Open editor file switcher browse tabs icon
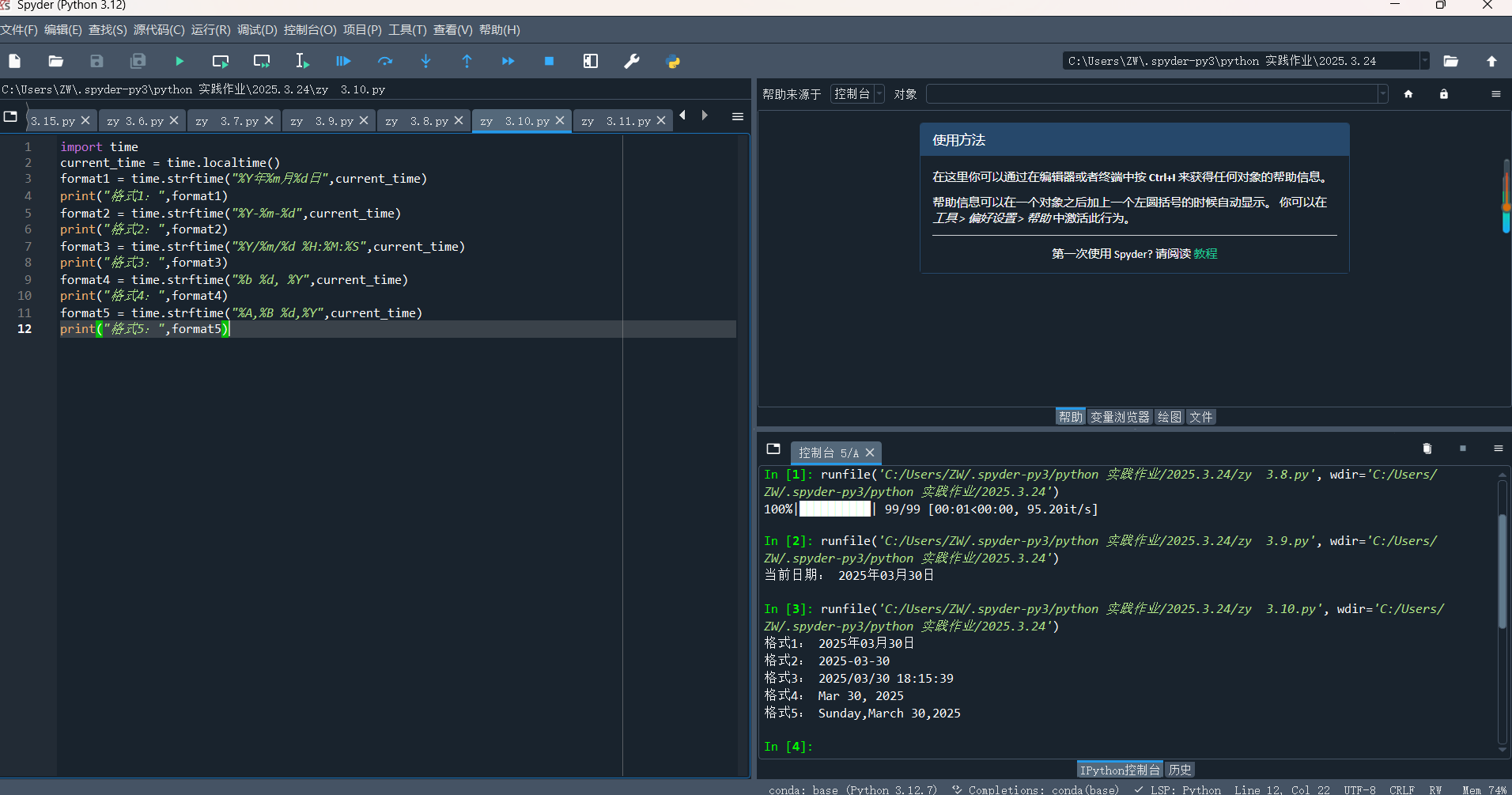Screen dimensions: 1512x795 pyautogui.click(x=10, y=116)
